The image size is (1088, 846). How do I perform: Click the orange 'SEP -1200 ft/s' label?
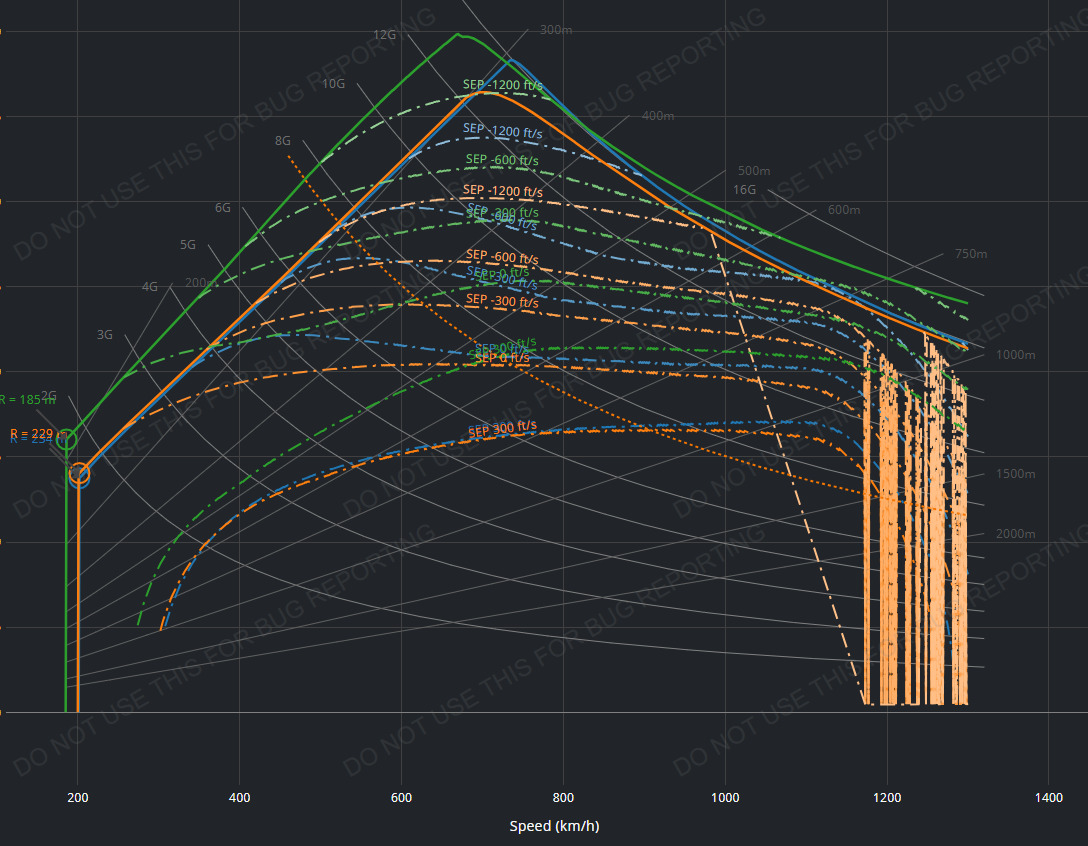coord(503,191)
